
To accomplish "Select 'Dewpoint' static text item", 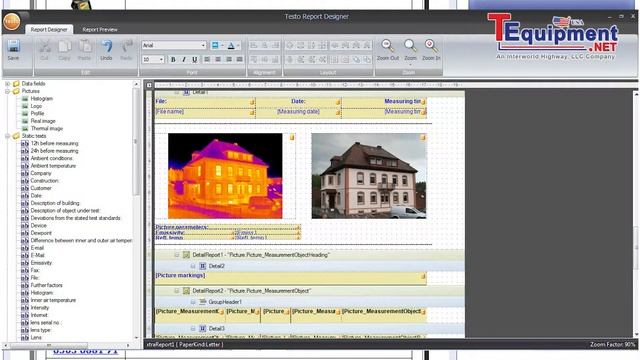I will [x=41, y=233].
